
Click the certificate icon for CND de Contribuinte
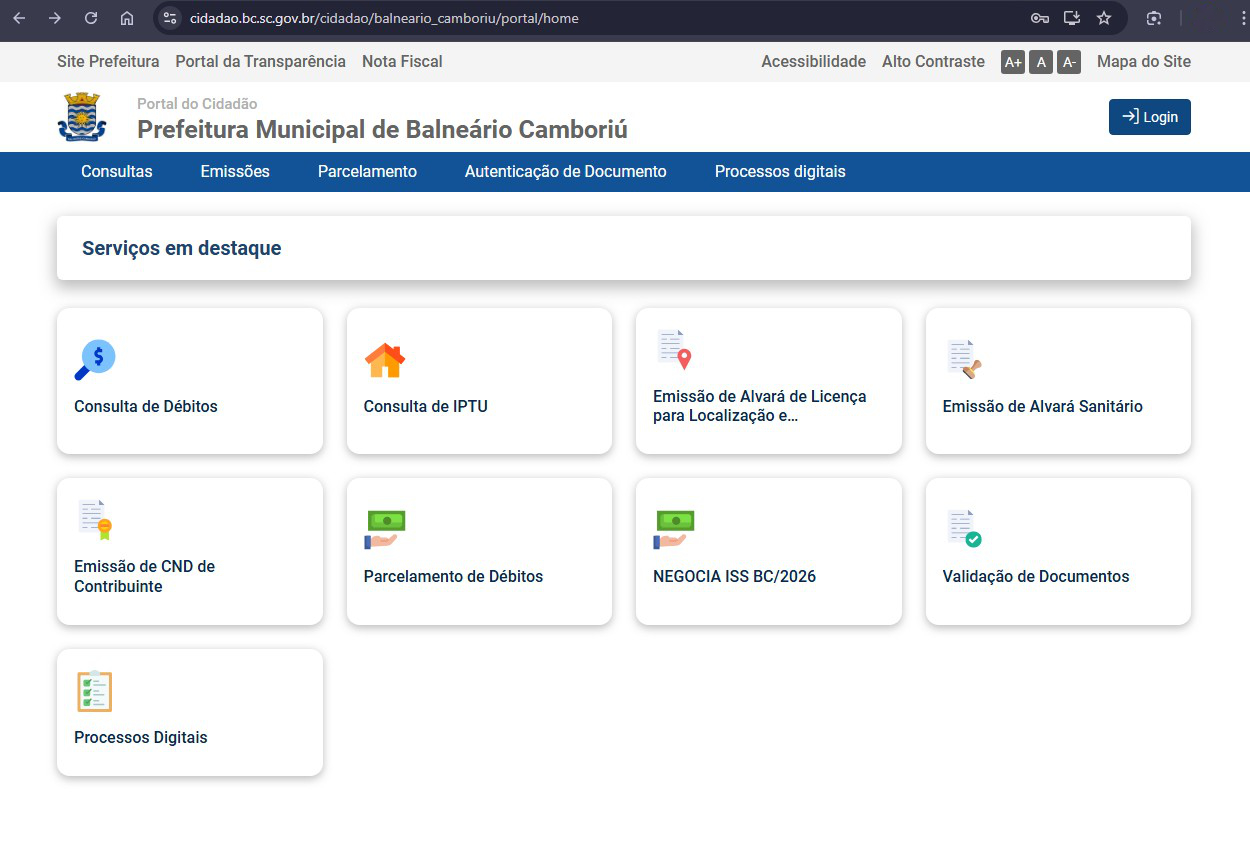(95, 520)
